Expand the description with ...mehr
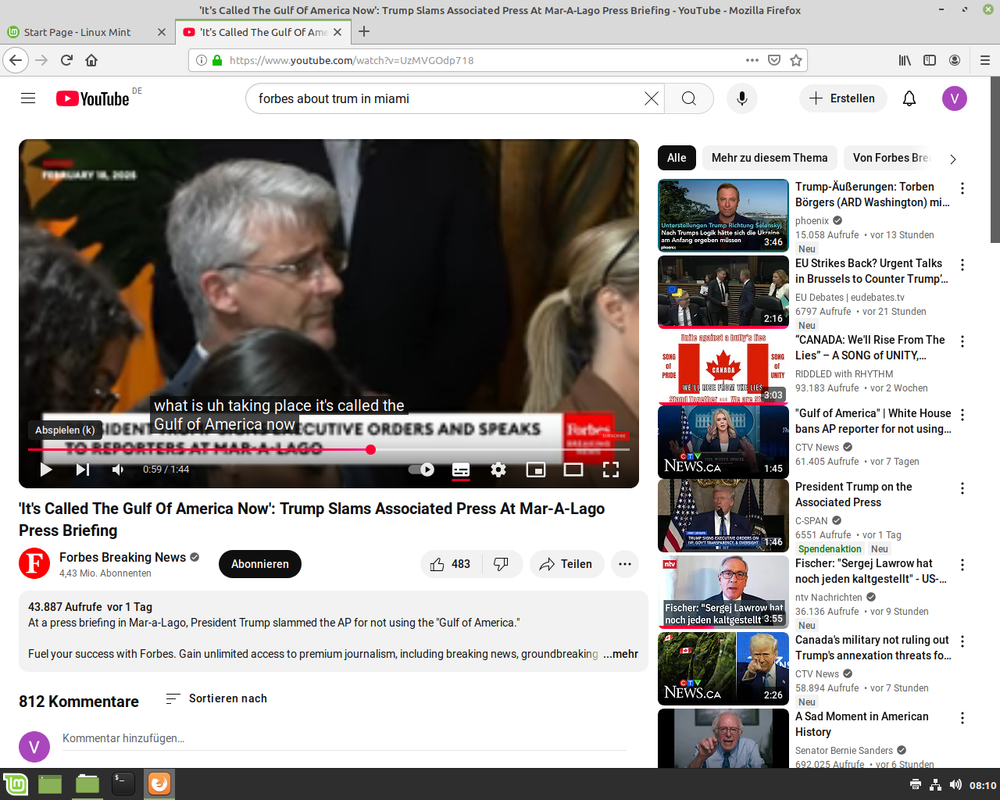The width and height of the screenshot is (1000, 800). point(621,654)
